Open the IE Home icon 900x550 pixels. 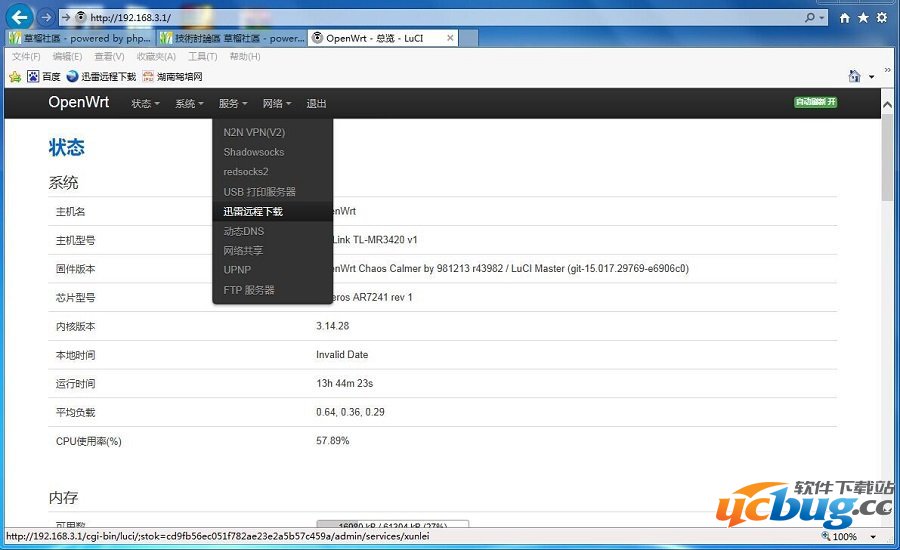point(845,18)
